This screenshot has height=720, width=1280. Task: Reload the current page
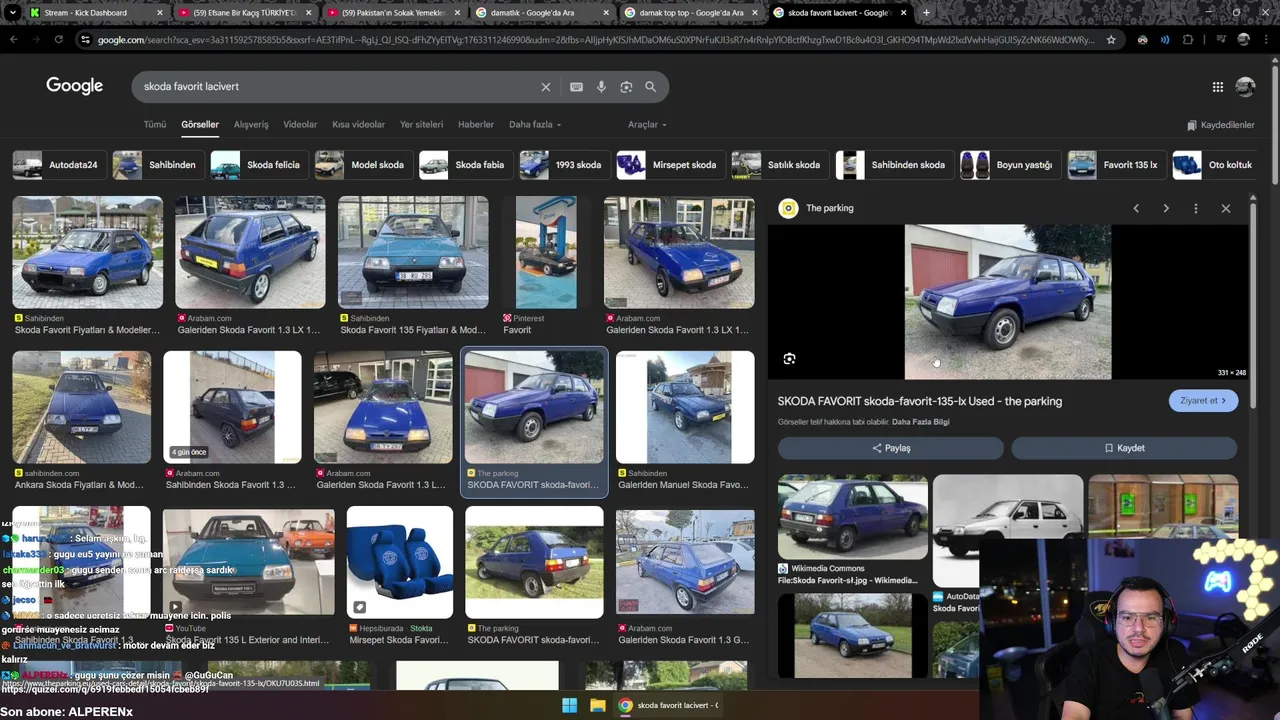click(x=58, y=40)
